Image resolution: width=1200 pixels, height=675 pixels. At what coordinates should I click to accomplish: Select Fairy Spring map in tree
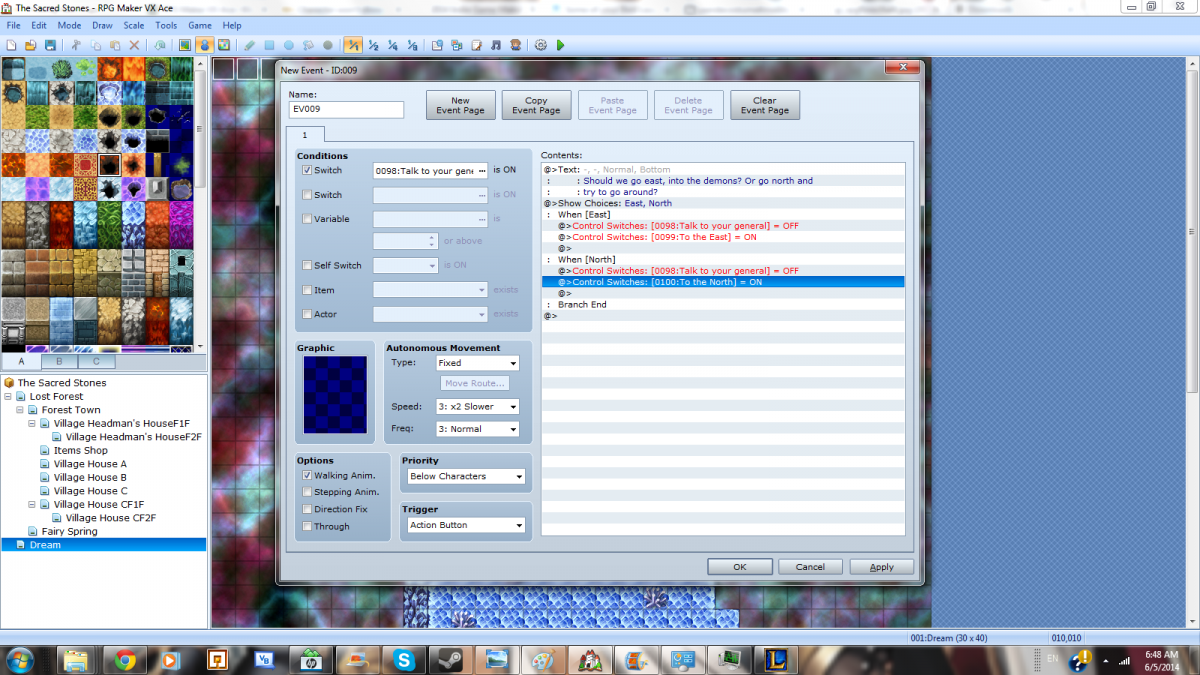[70, 531]
